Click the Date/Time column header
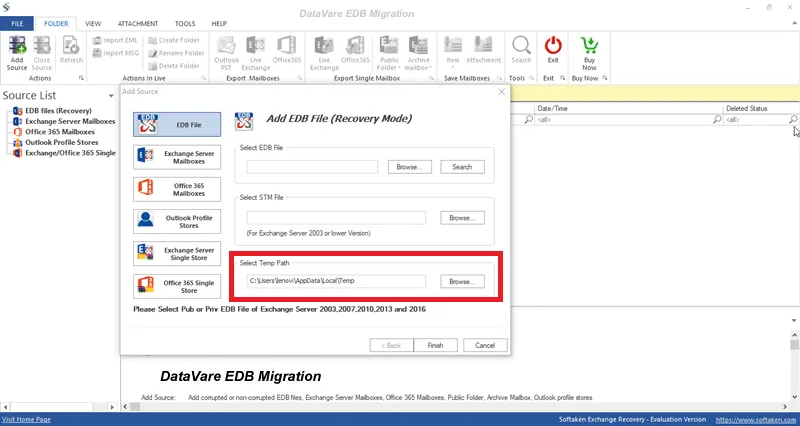 (629, 108)
